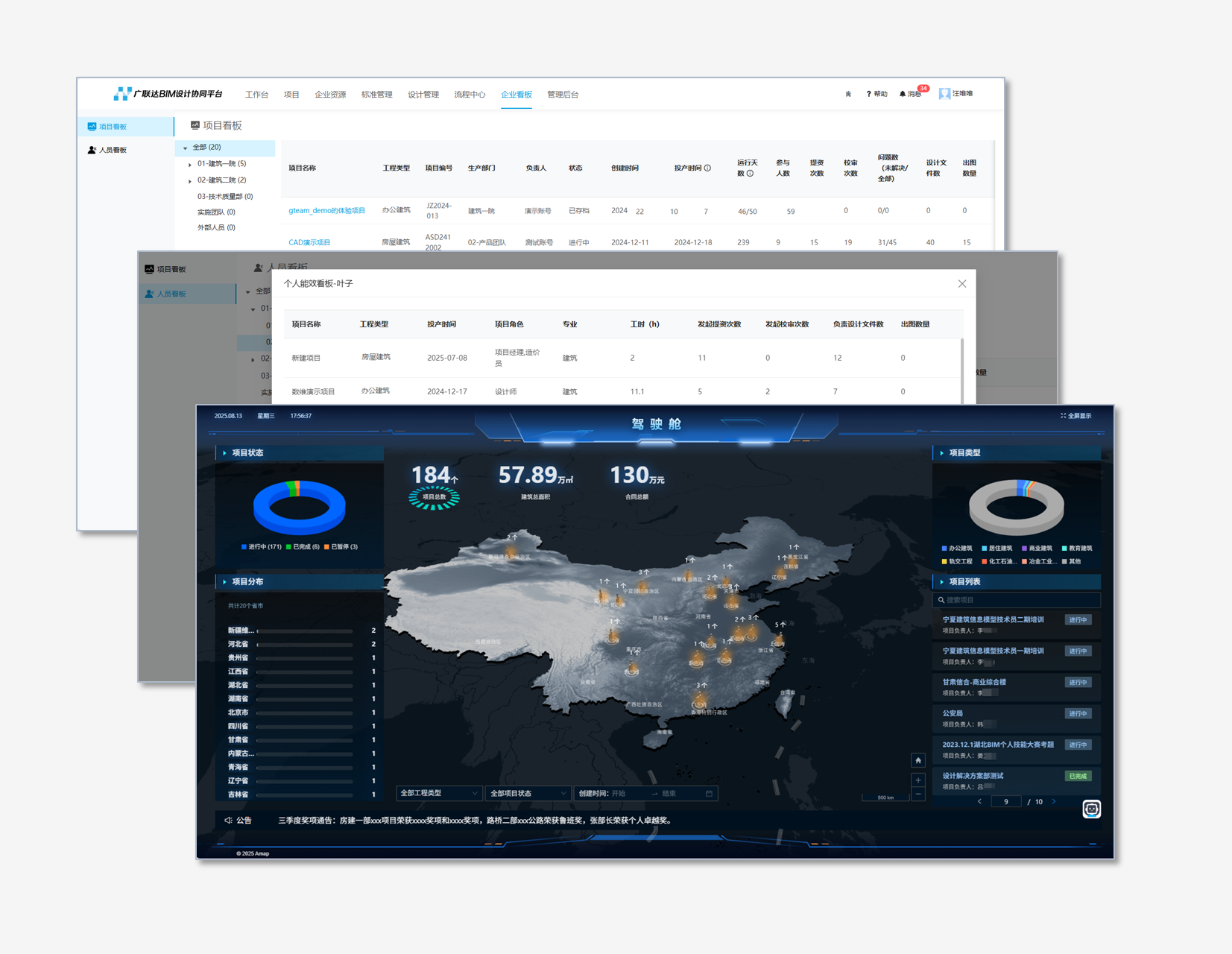1232x954 pixels.
Task: Open the 全部工程类型 dropdown
Action: coord(438,793)
